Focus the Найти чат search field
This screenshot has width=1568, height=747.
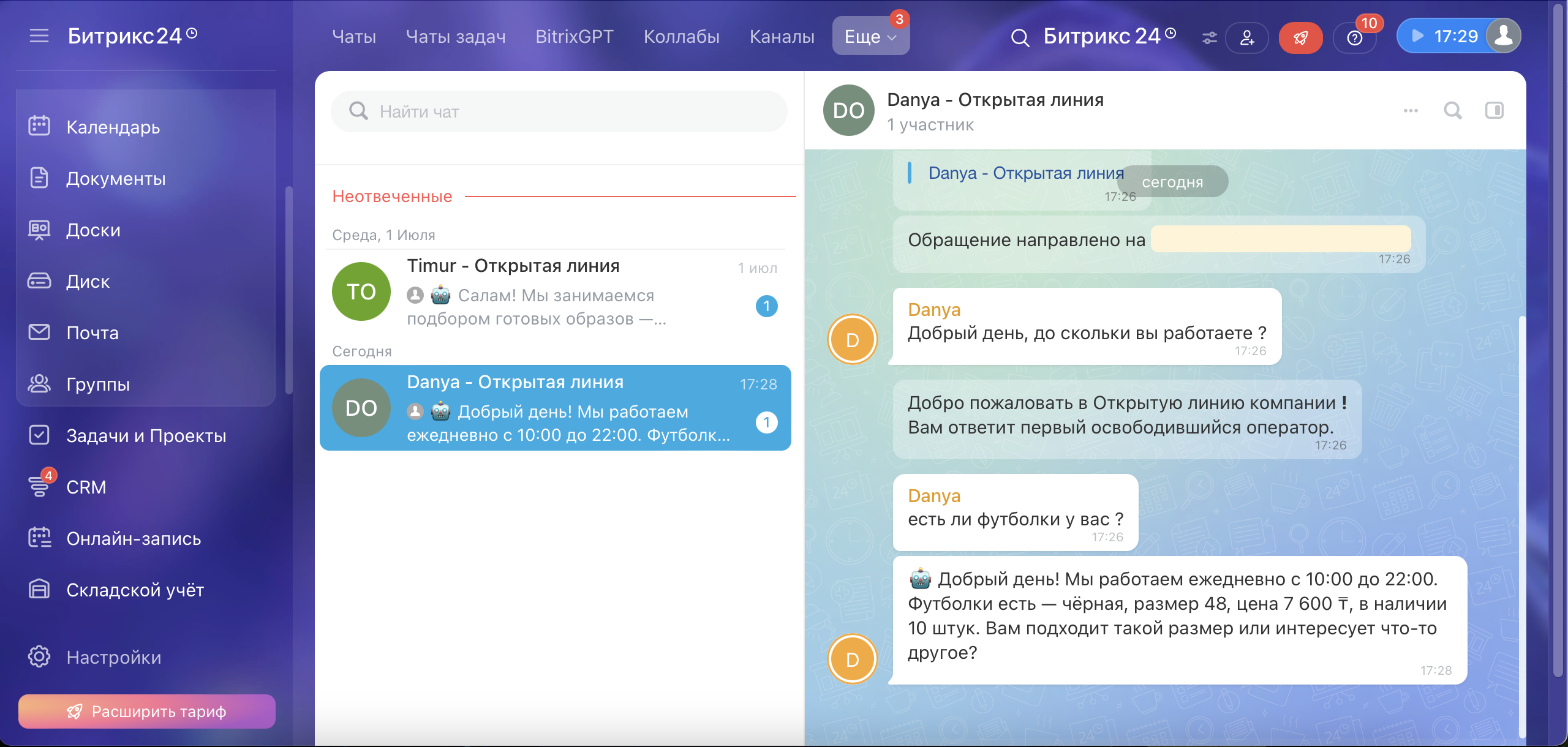coord(559,111)
